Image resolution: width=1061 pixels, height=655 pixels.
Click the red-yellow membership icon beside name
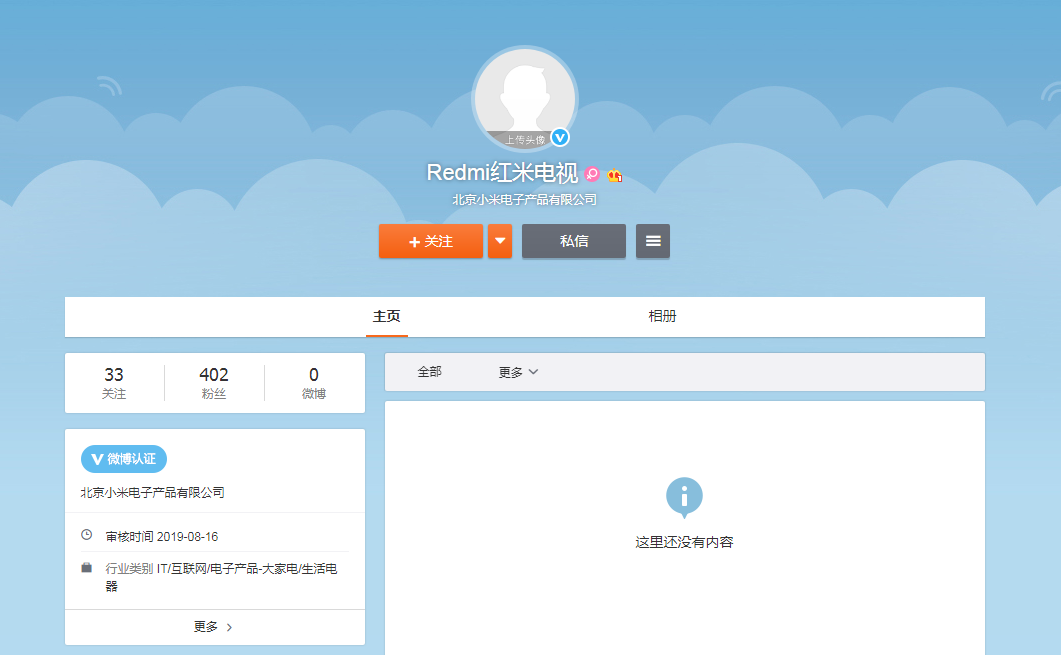coord(614,175)
